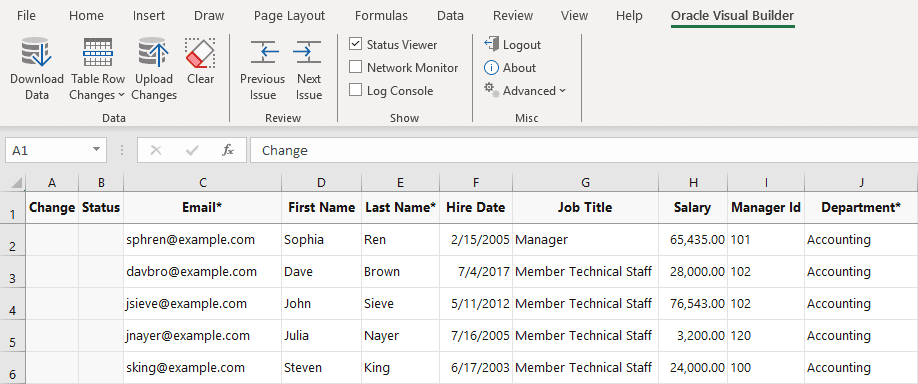Switch to the View tab

(x=574, y=16)
